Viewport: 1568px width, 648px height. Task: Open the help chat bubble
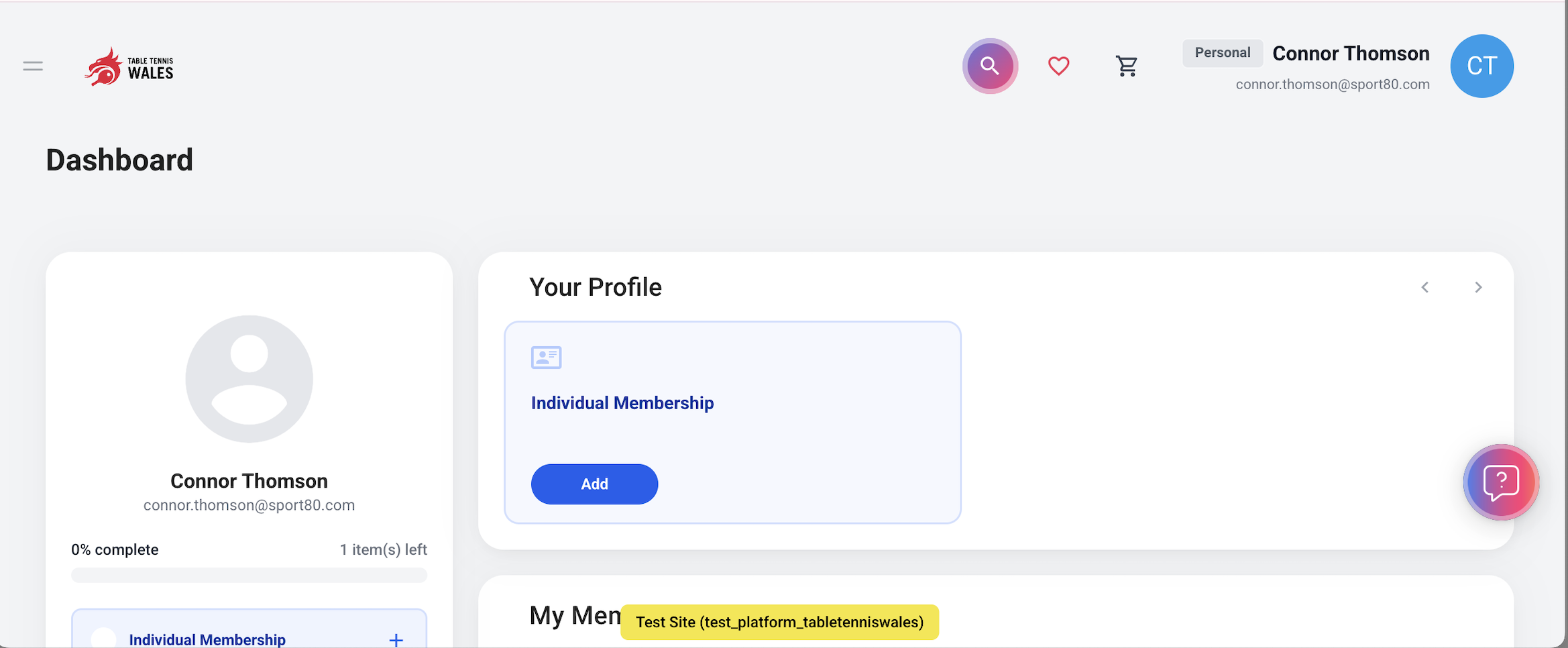click(x=1501, y=482)
